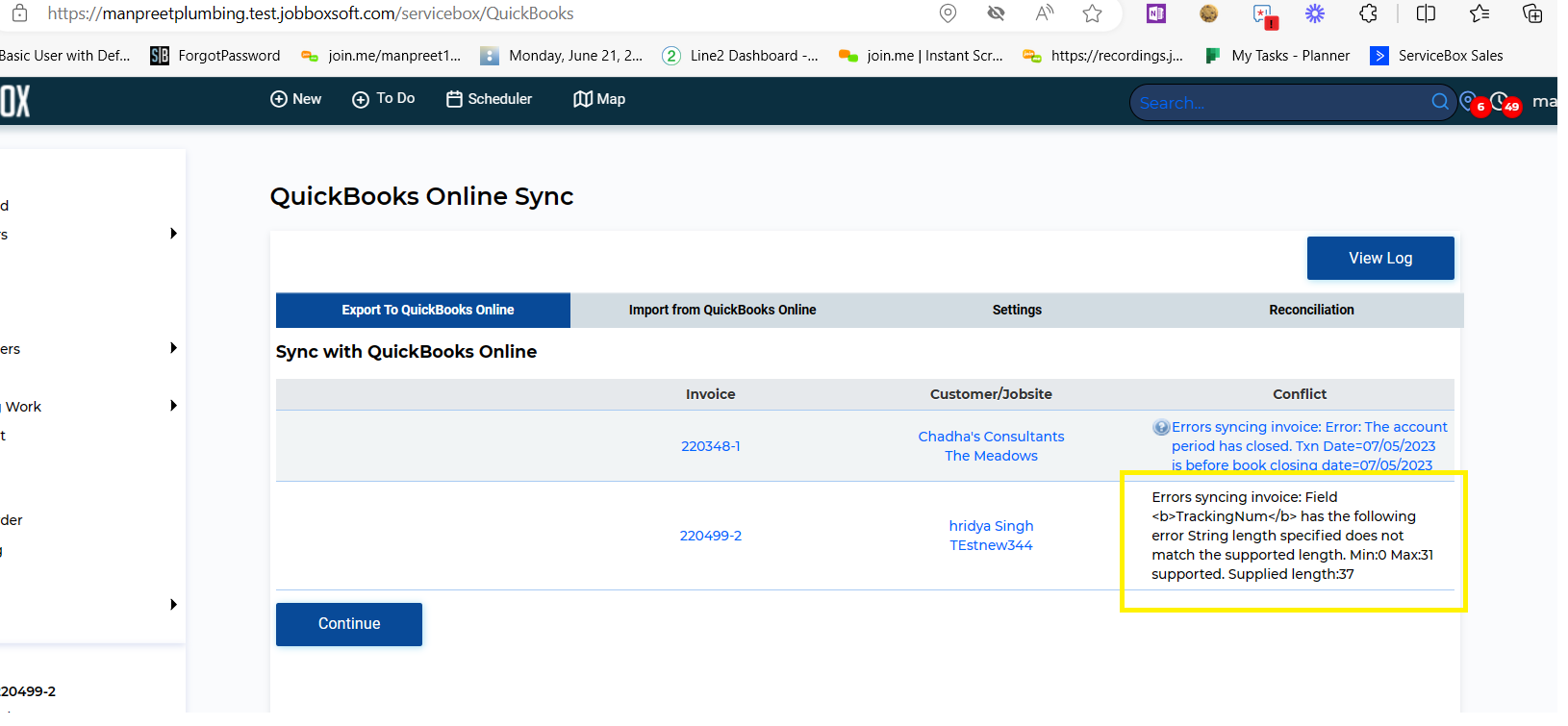Expand the bottom sidebar submenu arrow
The height and width of the screenshot is (726, 1568).
pos(173,605)
